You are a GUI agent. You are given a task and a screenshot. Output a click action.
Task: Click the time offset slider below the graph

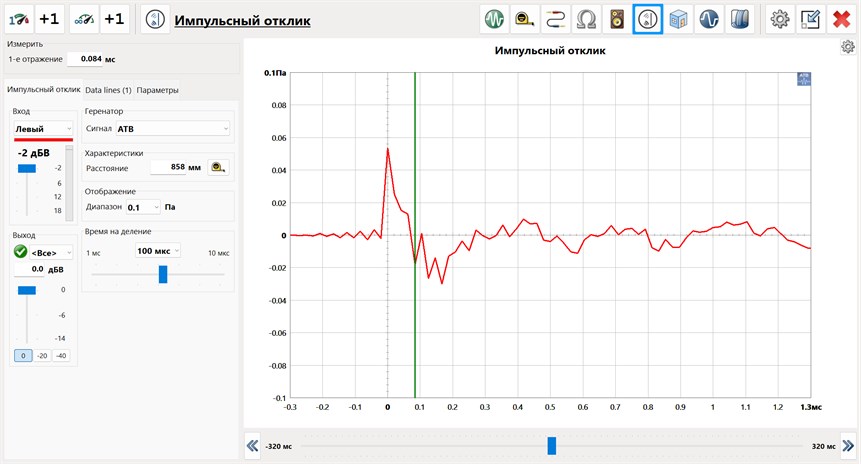click(551, 446)
